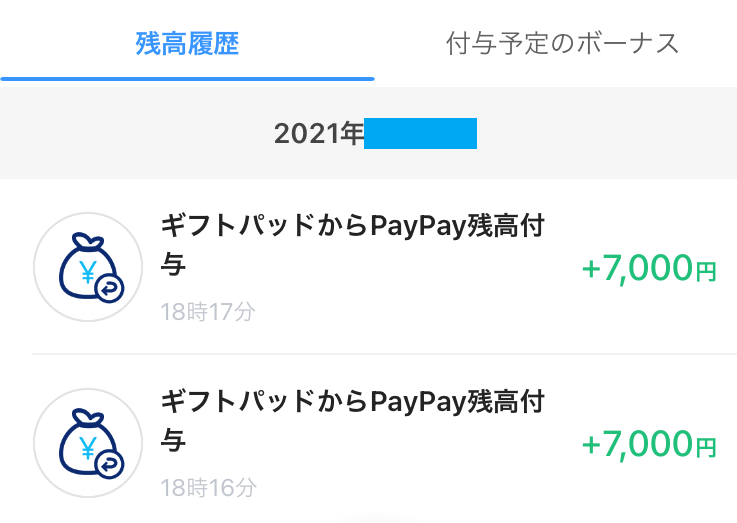Click the blue active-tab underline indicator
The width and height of the screenshot is (737, 523).
187,79
